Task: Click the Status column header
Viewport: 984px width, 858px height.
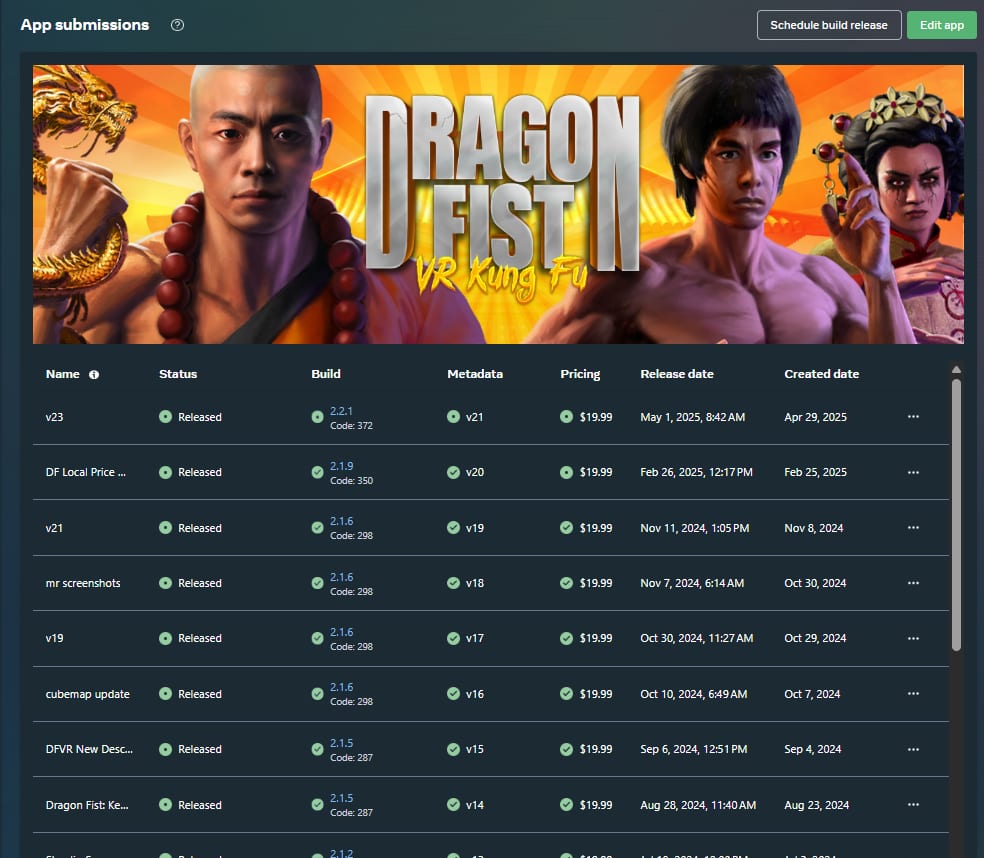Action: (x=178, y=374)
